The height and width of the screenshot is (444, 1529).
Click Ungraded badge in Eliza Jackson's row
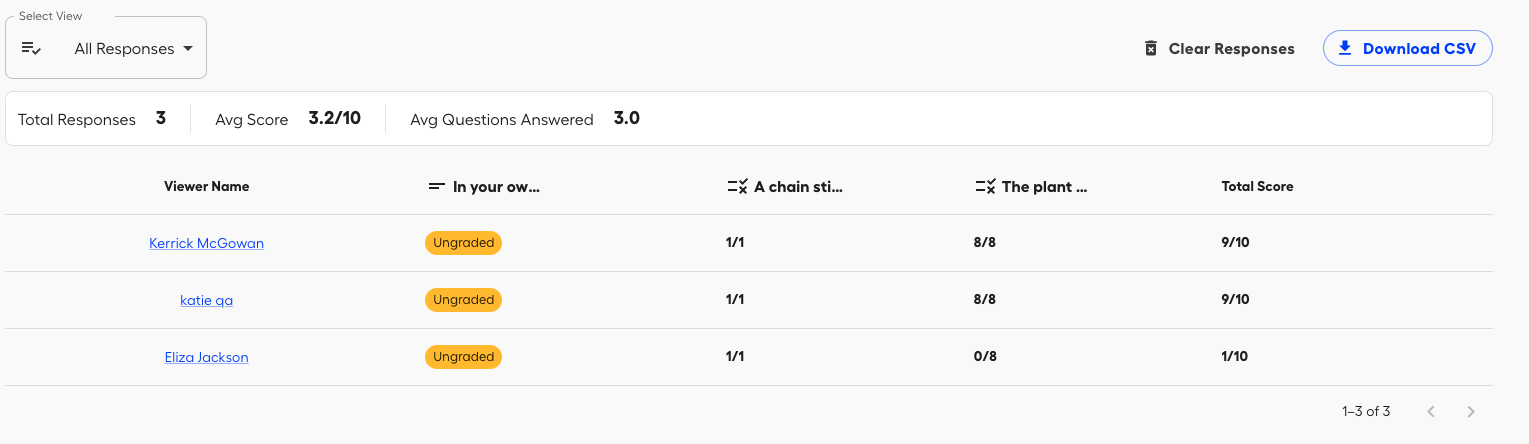[x=463, y=357]
